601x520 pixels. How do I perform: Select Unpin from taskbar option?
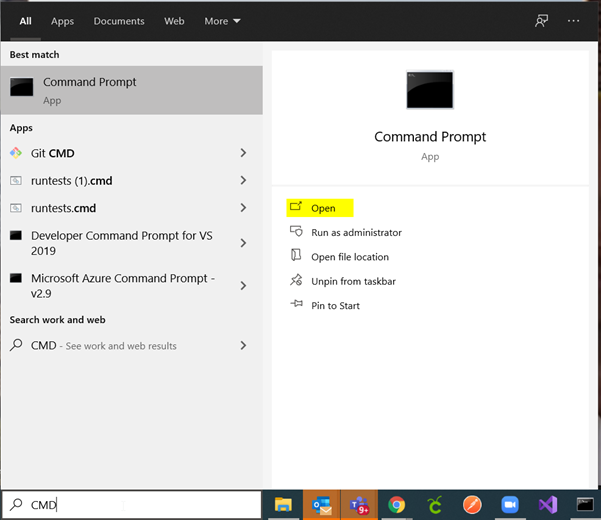point(353,281)
